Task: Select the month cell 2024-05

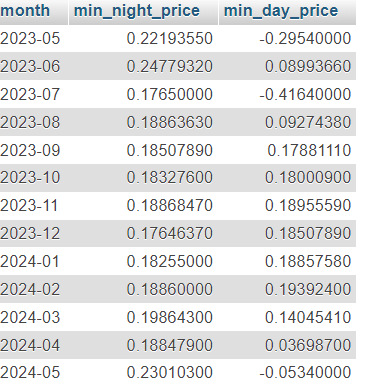Action: coord(30,373)
